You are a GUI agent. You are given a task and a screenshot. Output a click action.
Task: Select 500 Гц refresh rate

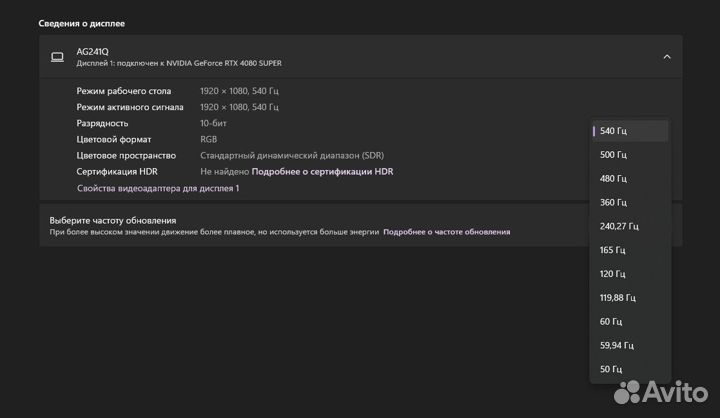[630, 155]
